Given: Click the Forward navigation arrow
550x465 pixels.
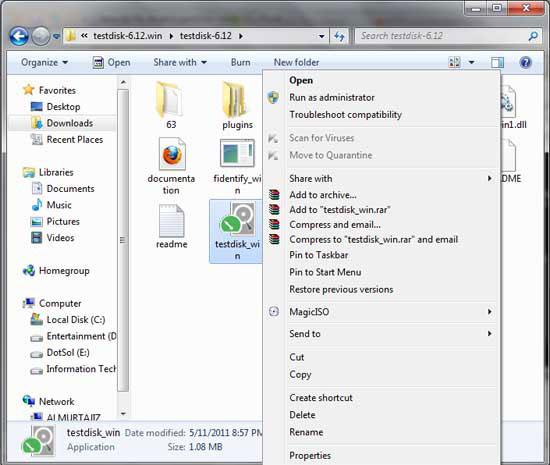Looking at the screenshot, I should click(41, 36).
